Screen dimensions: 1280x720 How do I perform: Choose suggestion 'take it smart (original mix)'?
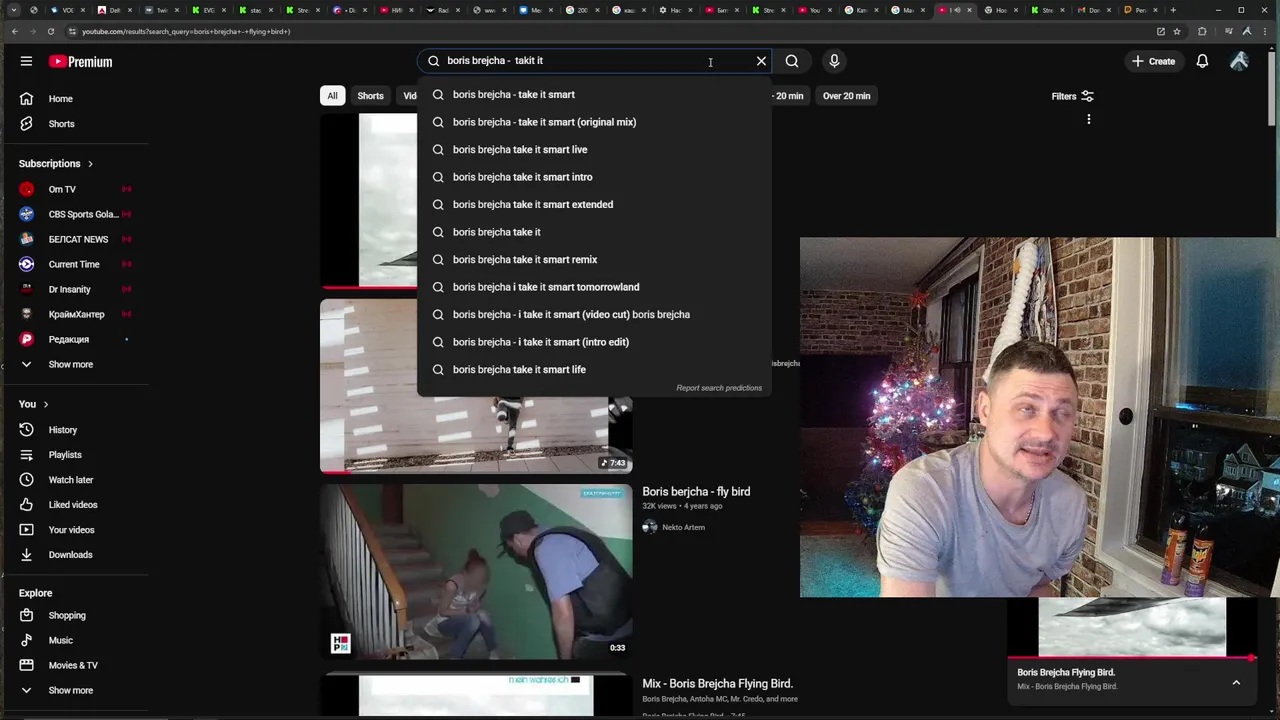coord(595,122)
